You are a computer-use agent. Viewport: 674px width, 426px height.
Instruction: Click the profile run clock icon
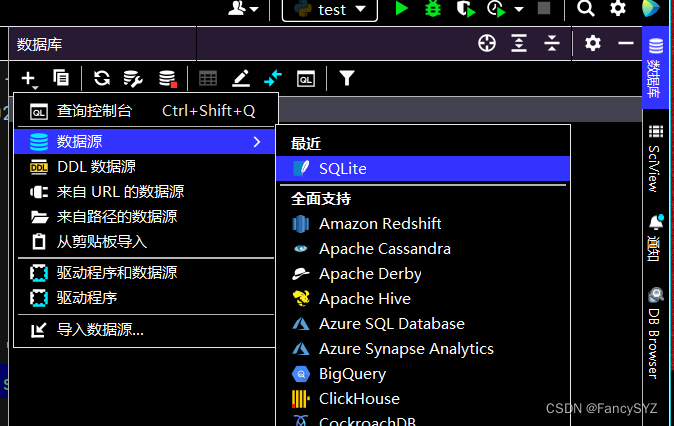coord(496,9)
